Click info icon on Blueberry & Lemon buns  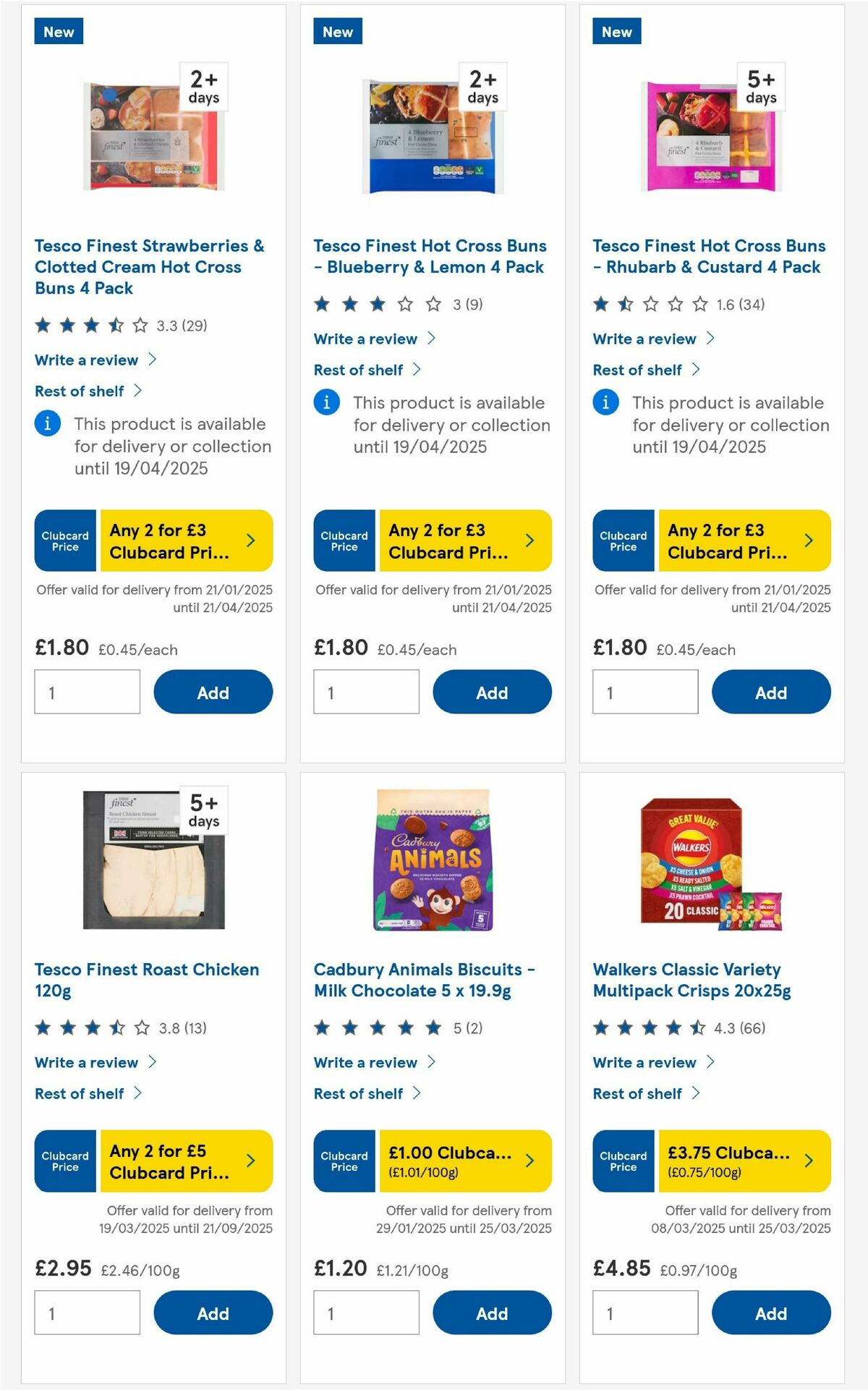point(325,402)
